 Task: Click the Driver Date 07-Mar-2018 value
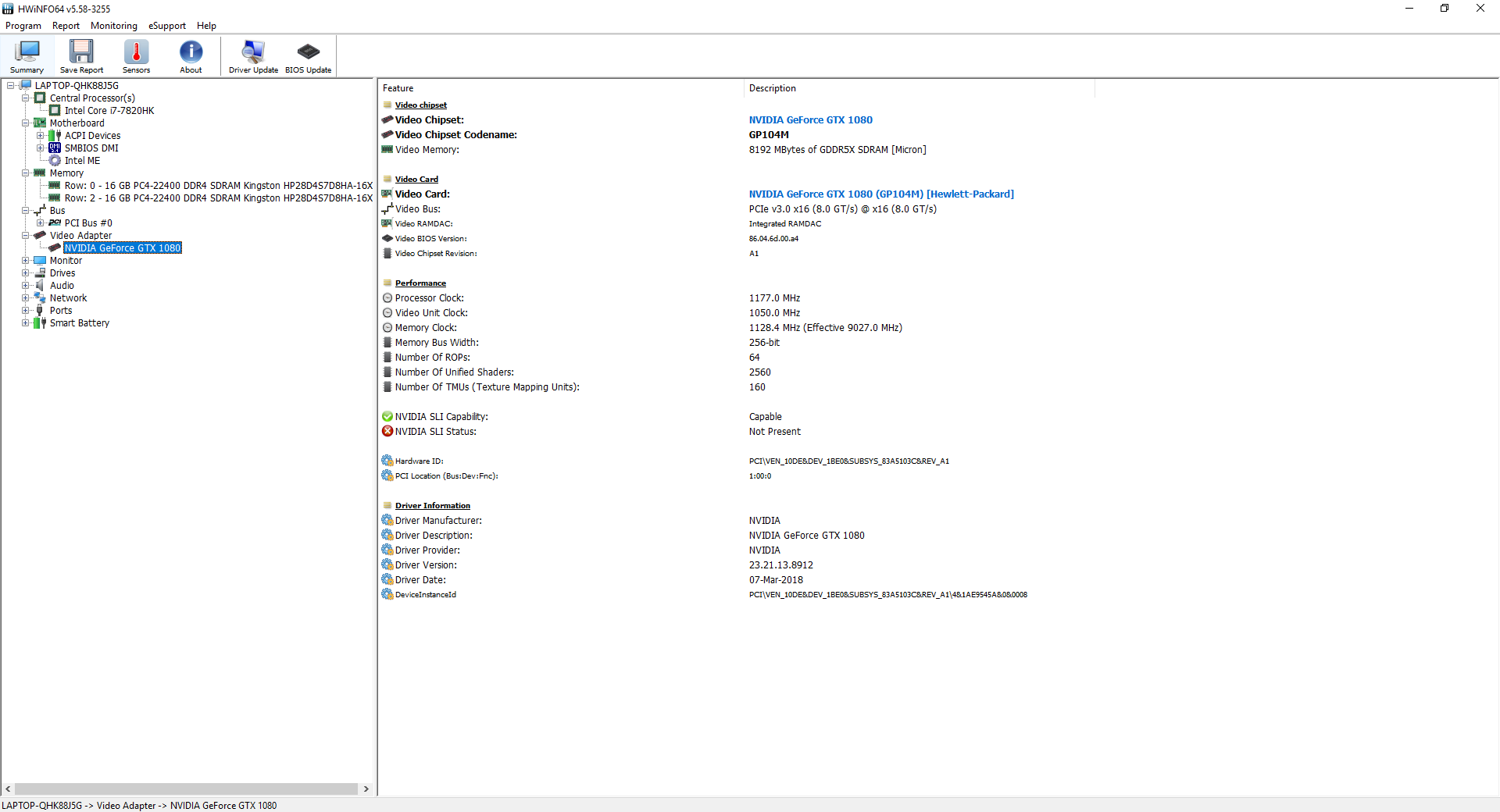pos(776,580)
